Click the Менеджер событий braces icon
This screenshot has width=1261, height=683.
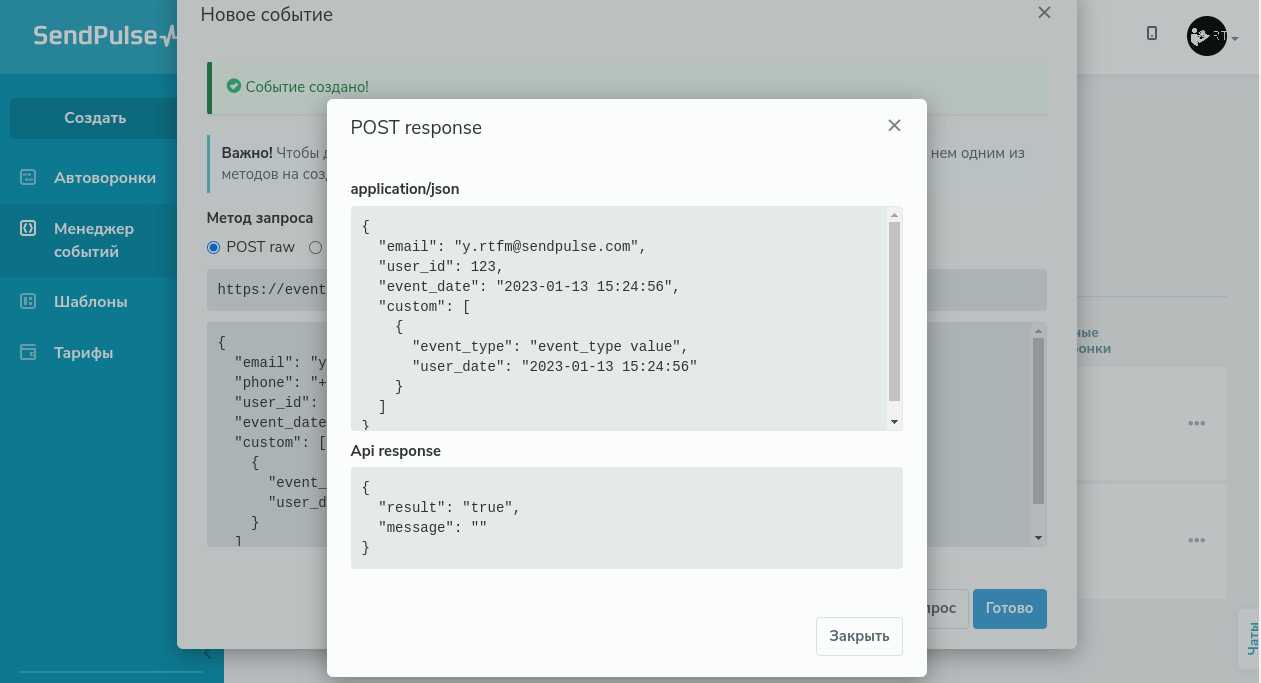coord(28,229)
